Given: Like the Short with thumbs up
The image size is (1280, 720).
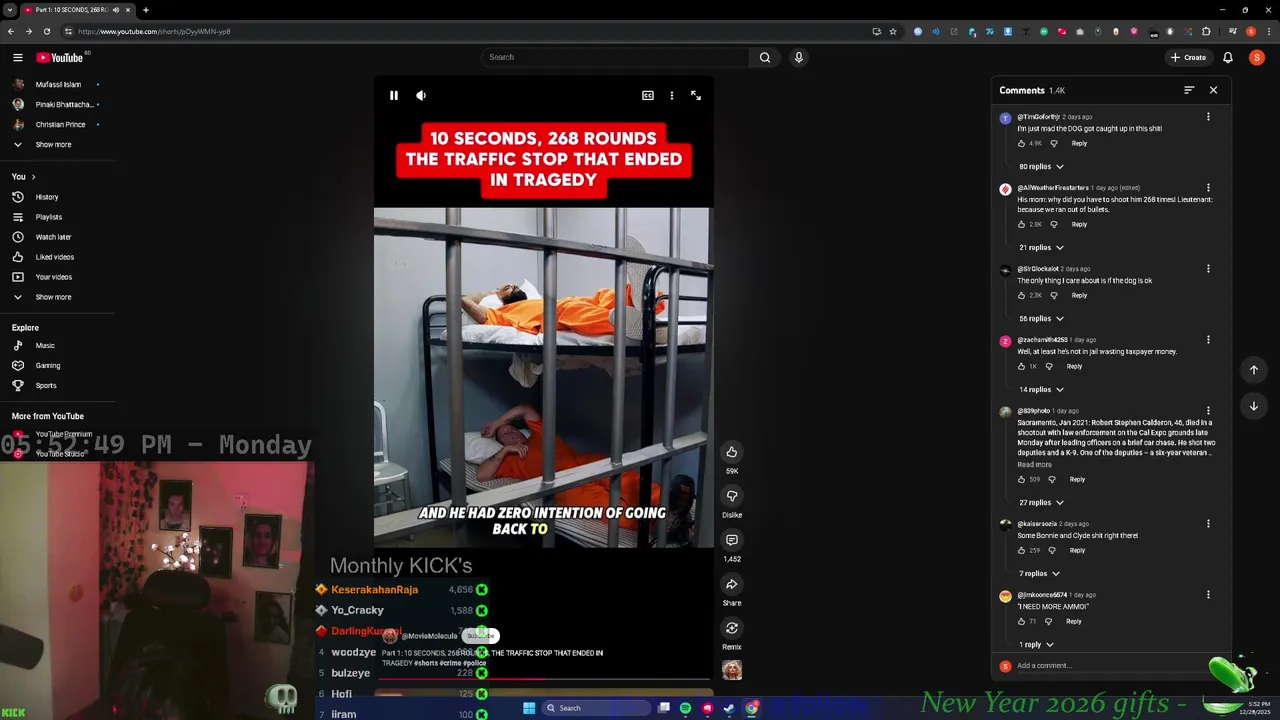Looking at the screenshot, I should (732, 452).
